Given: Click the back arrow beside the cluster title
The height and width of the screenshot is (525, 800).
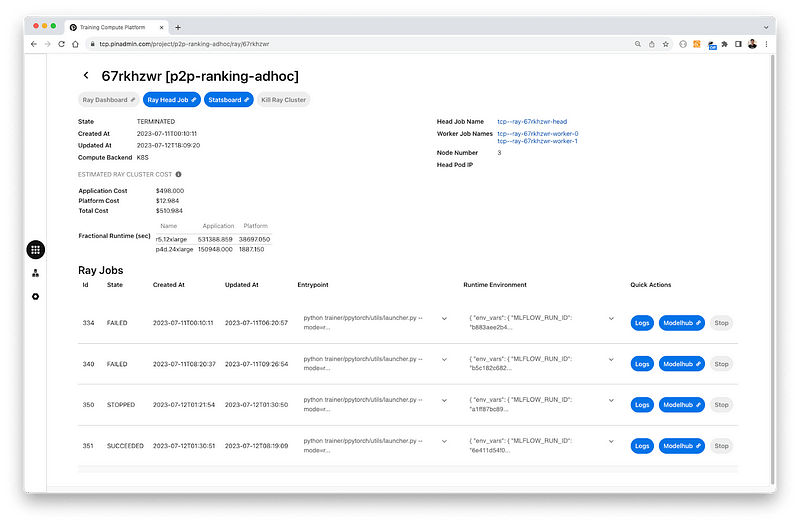Looking at the screenshot, I should [x=86, y=76].
